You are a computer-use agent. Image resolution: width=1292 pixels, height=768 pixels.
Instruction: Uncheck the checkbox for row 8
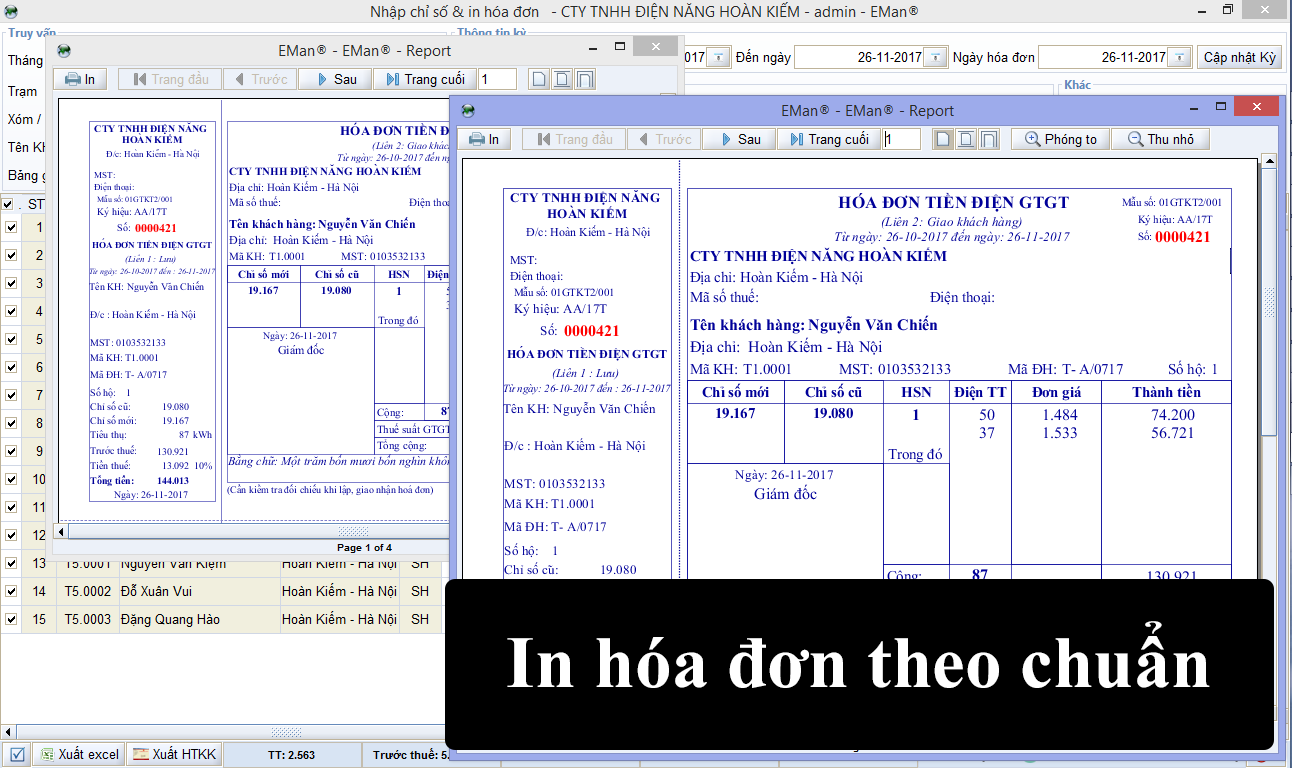pyautogui.click(x=11, y=423)
